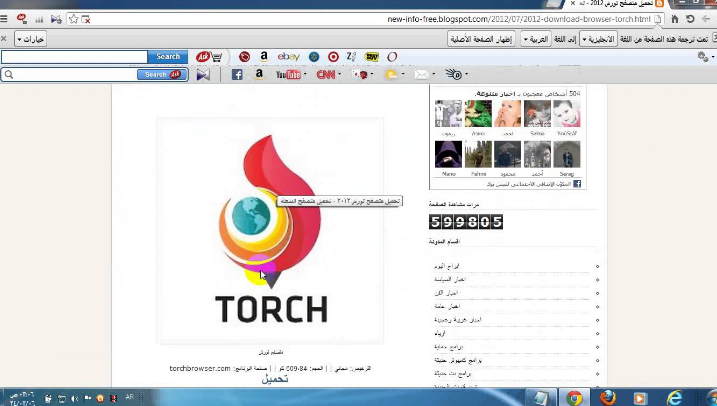Click the purple media icon beside the Ask search
717x406 pixels.
click(203, 75)
